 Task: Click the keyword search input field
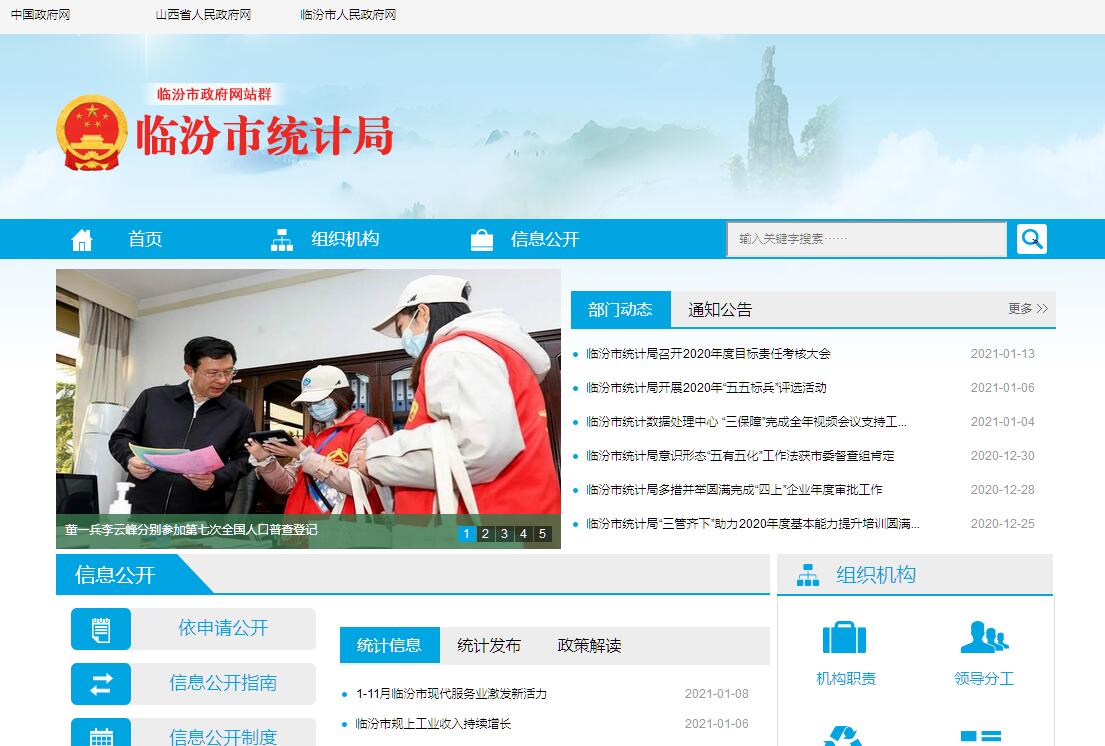tap(866, 240)
